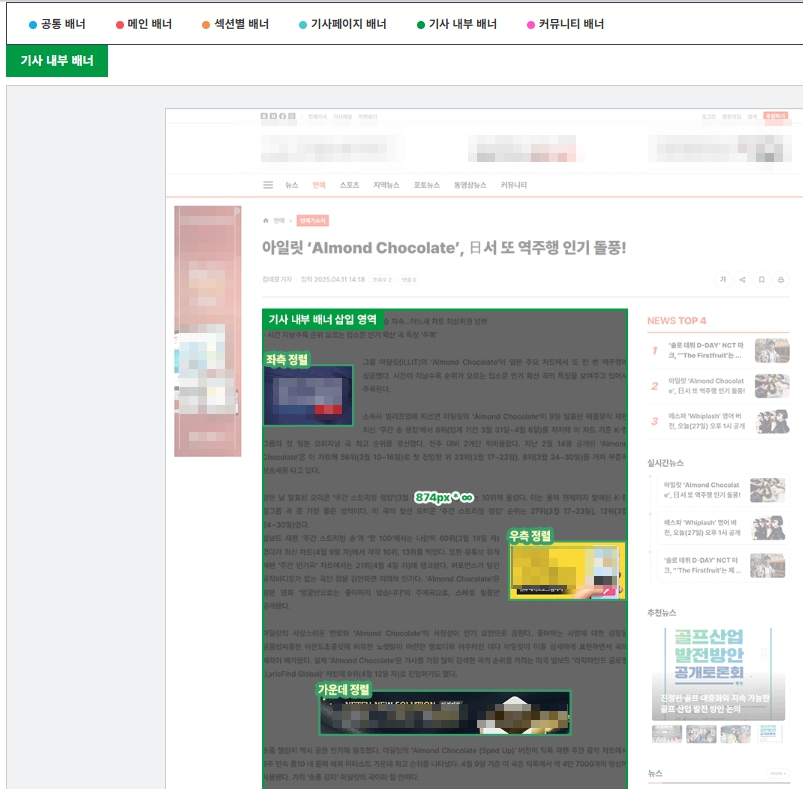Click the 실시간뉴스 section heading

665,463
